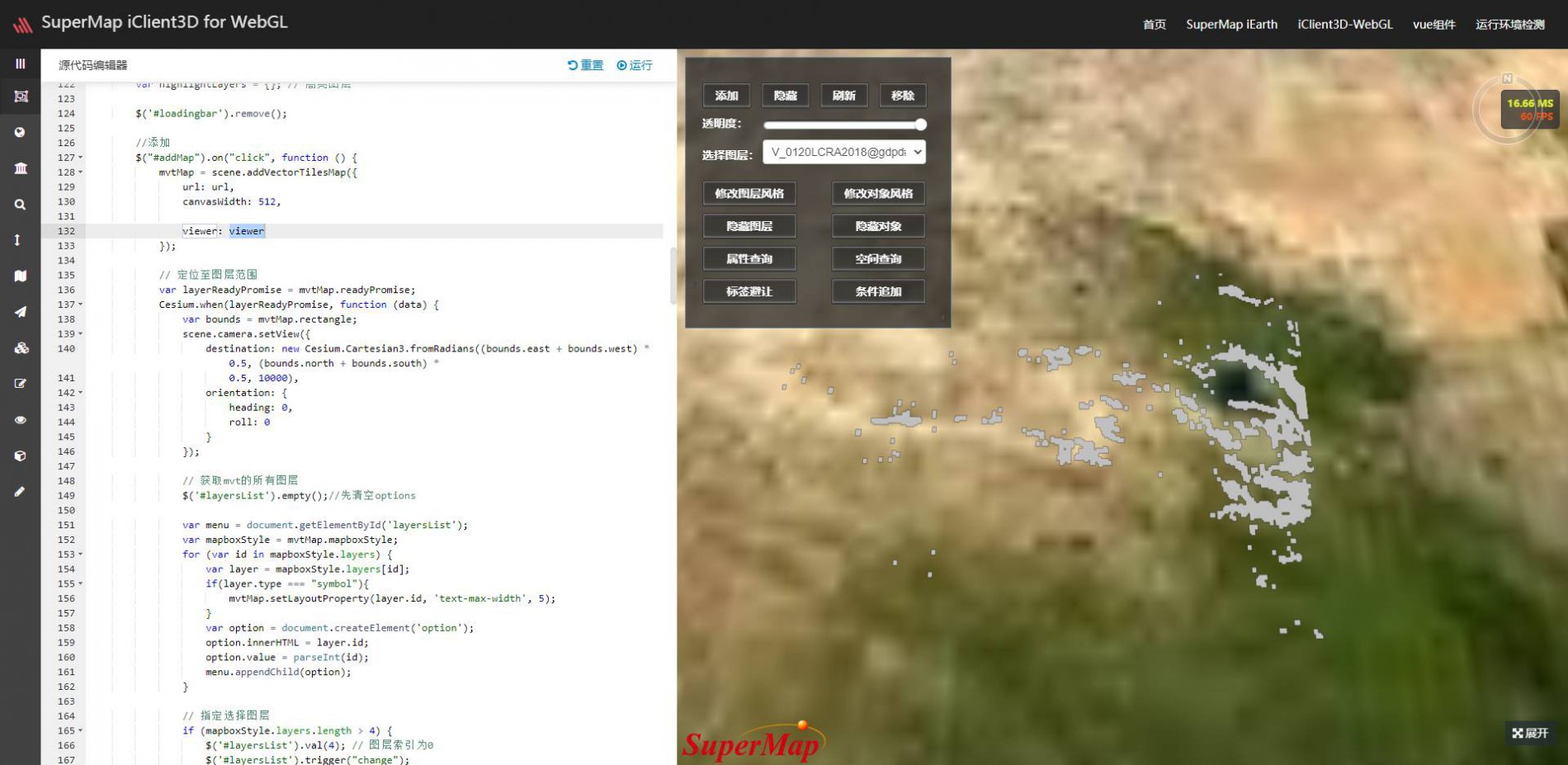Click 隐藏对象 button
1568x765 pixels.
click(x=878, y=226)
